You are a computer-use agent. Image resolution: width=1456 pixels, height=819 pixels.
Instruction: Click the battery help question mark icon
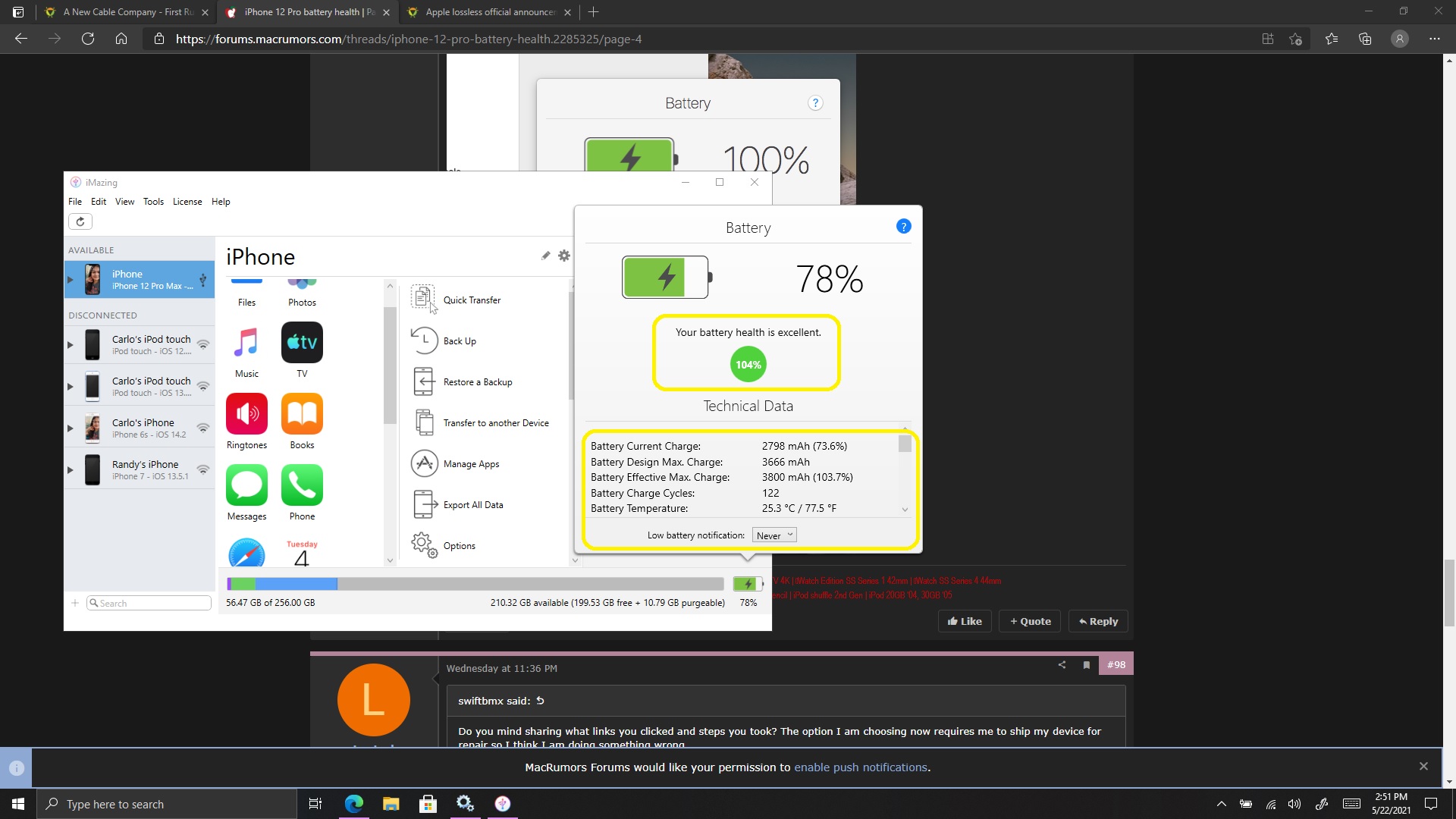[903, 226]
